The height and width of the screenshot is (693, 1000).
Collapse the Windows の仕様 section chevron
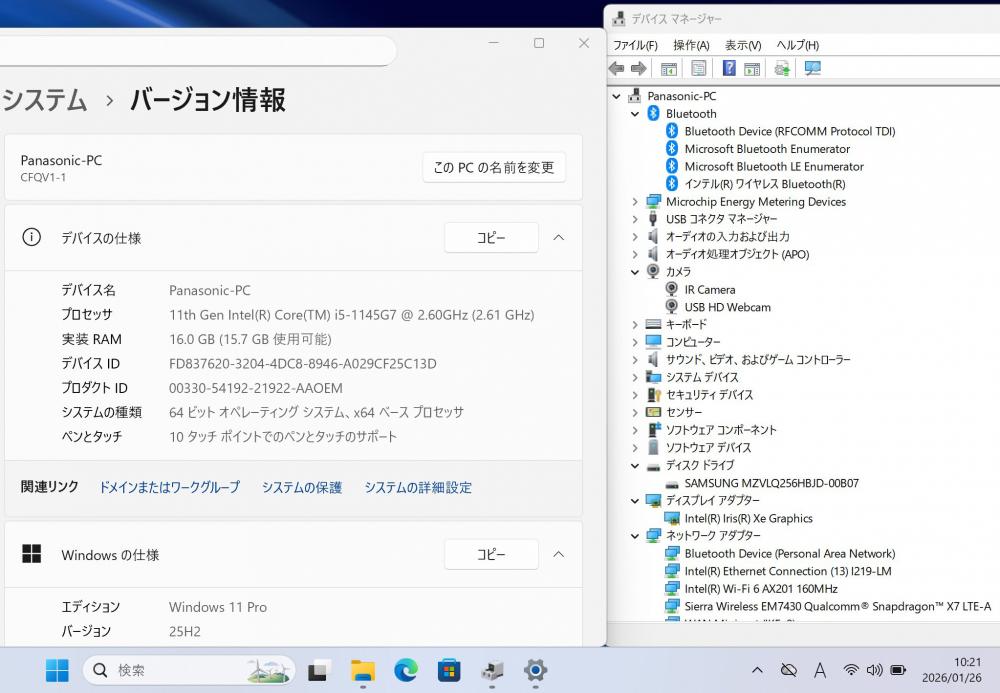coord(559,554)
